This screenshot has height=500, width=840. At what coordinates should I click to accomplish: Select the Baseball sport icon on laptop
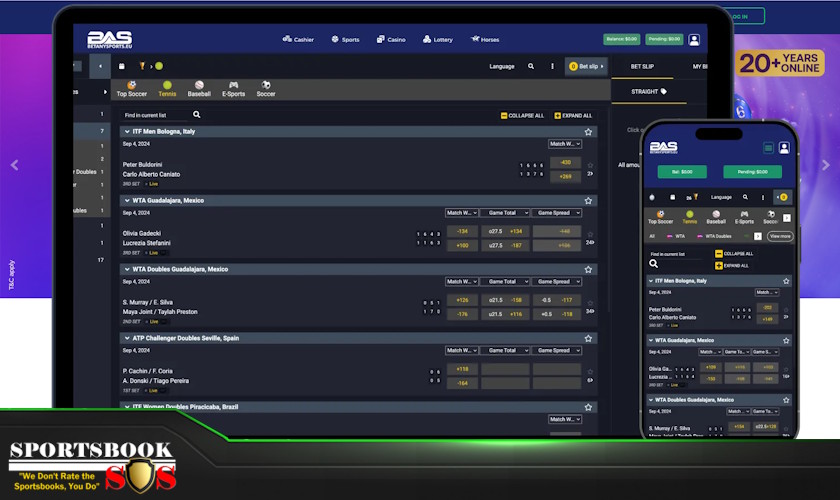point(199,88)
